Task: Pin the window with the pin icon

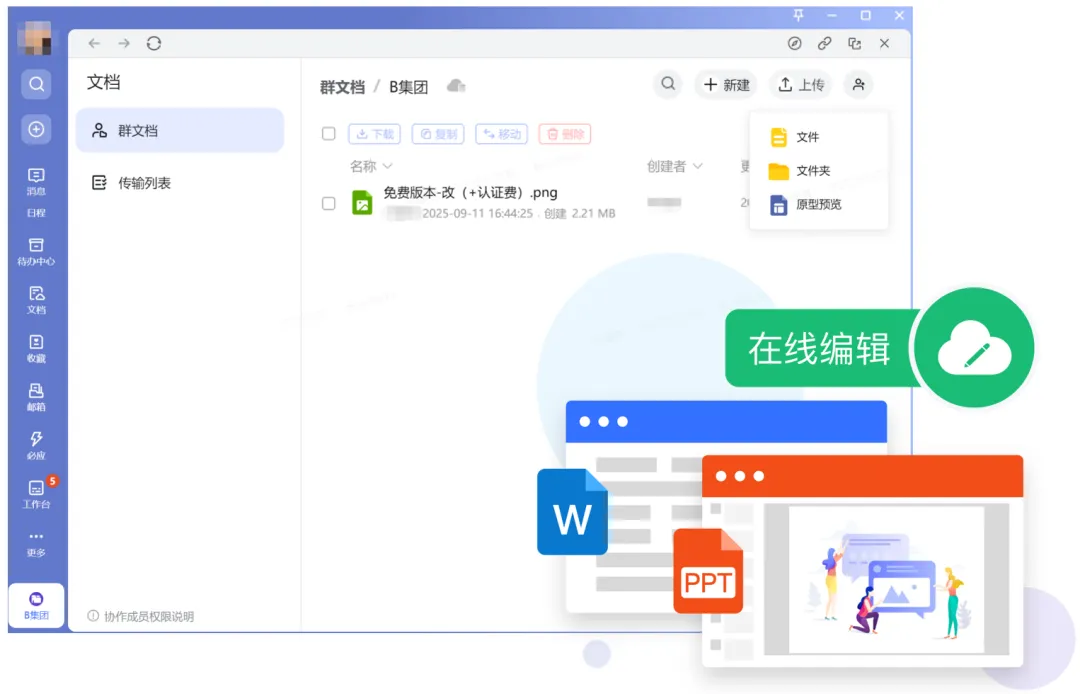Action: tap(798, 14)
